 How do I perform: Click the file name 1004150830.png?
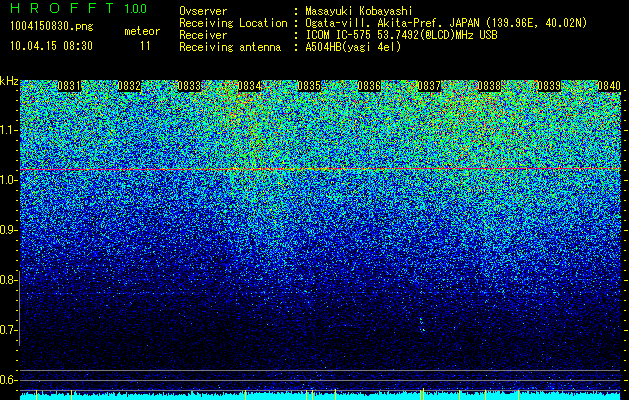[52, 27]
